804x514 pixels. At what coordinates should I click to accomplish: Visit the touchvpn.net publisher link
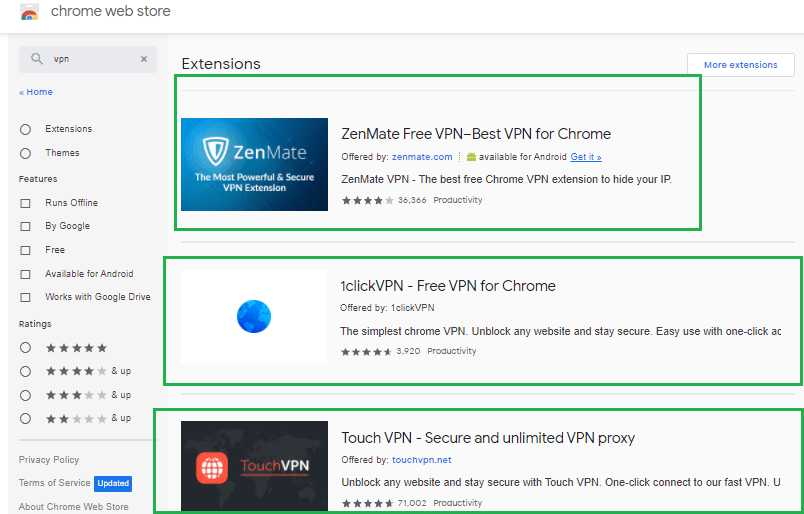point(421,460)
